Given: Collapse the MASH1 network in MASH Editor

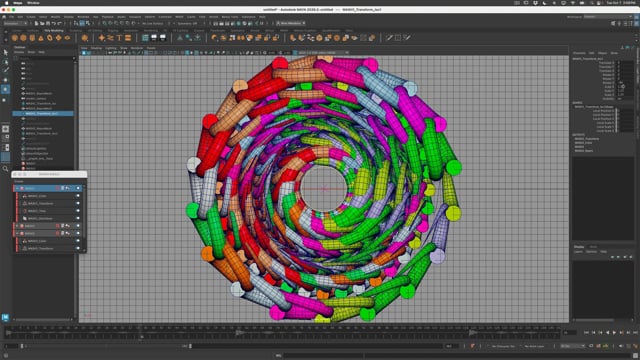Looking at the screenshot, I should click(x=17, y=188).
